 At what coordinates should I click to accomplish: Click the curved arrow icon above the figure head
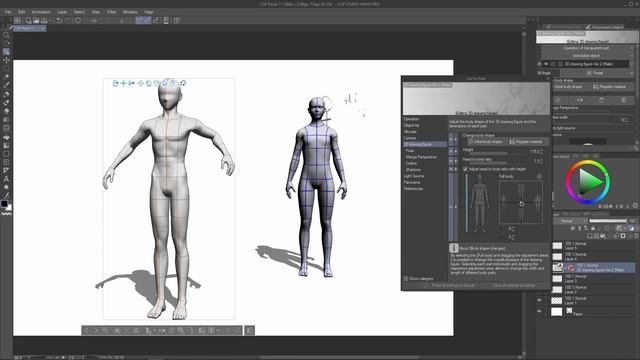[183, 83]
